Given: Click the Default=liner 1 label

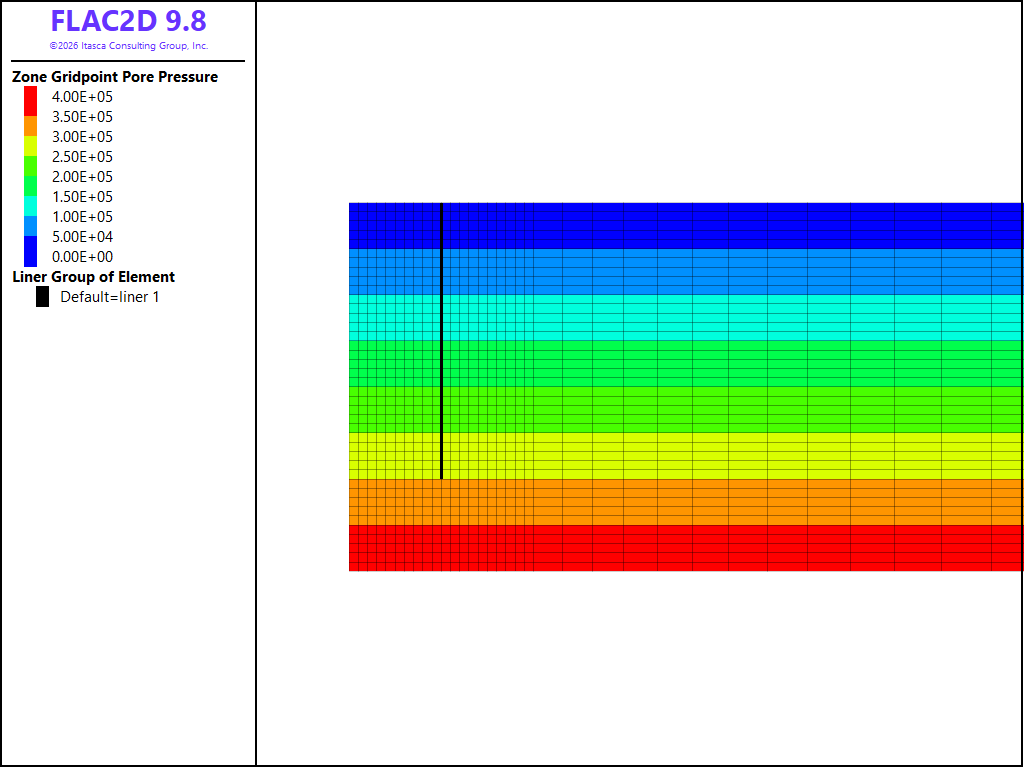Looking at the screenshot, I should pos(110,297).
